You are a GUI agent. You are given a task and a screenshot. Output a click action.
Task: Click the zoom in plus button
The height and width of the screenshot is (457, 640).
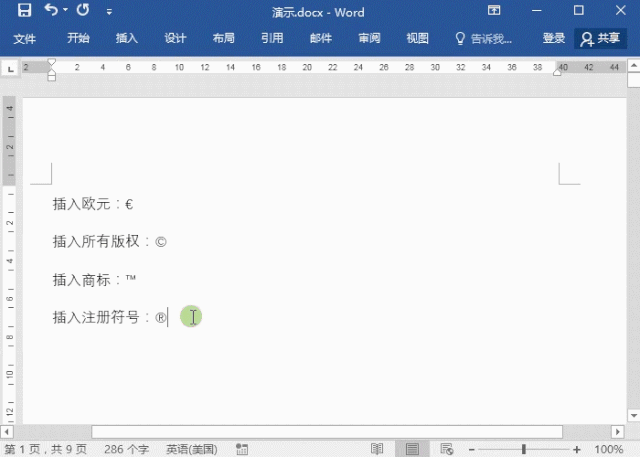[x=577, y=450]
